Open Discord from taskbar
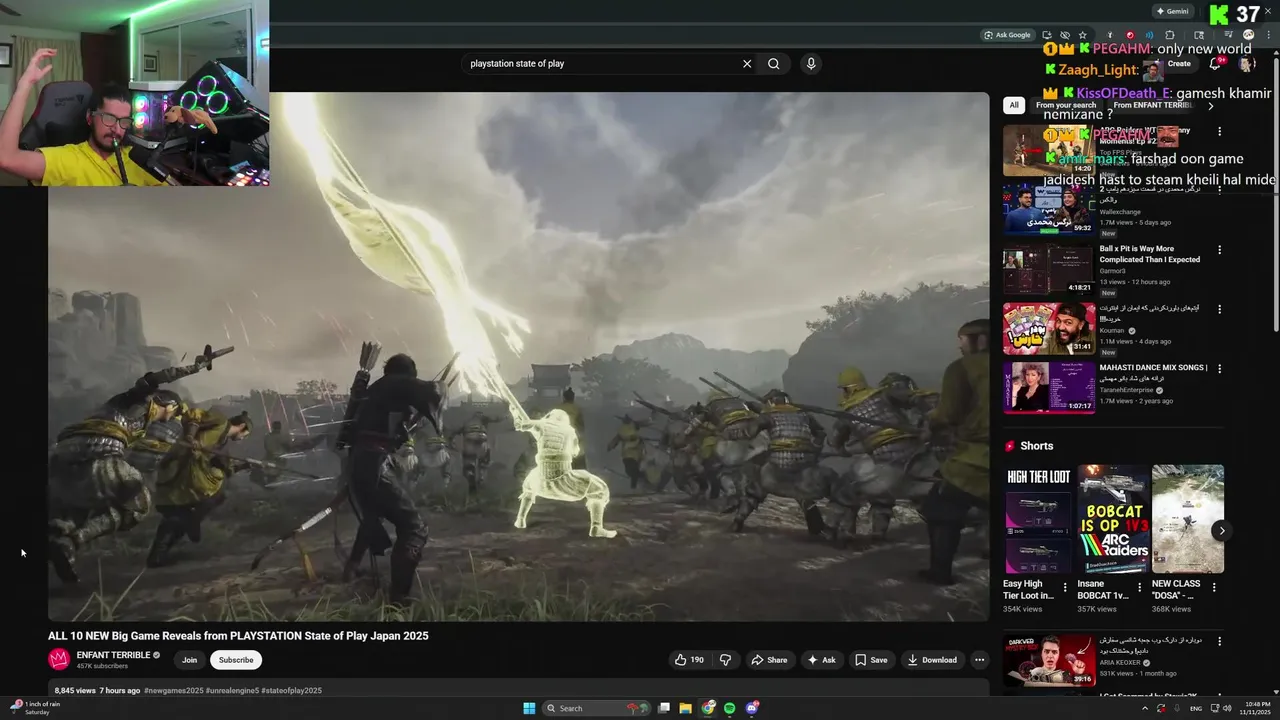 click(752, 708)
